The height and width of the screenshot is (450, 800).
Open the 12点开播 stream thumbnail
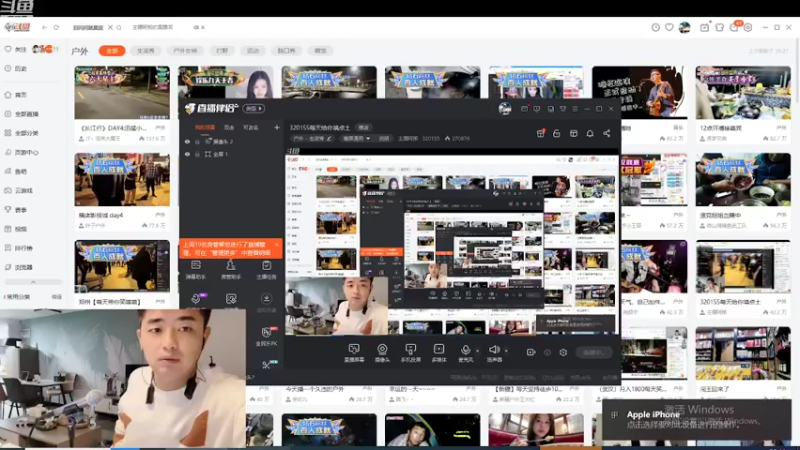pyautogui.click(x=743, y=92)
